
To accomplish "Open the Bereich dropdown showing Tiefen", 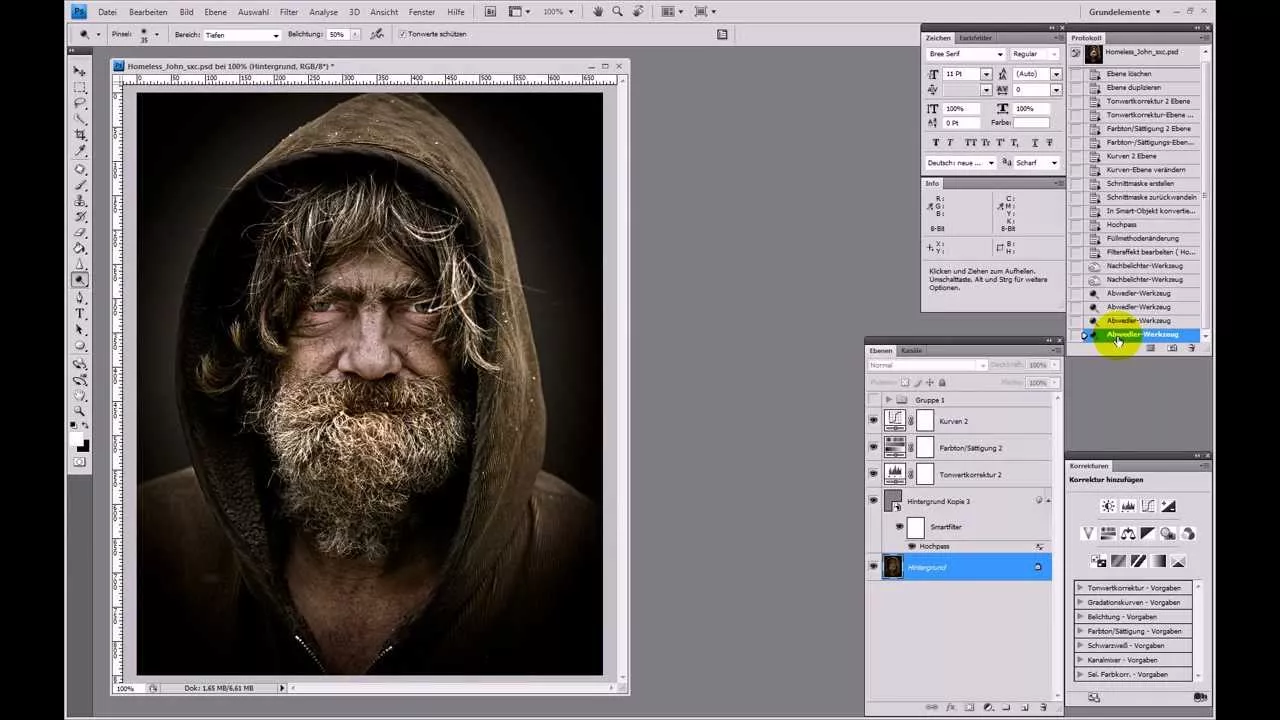I will click(274, 34).
